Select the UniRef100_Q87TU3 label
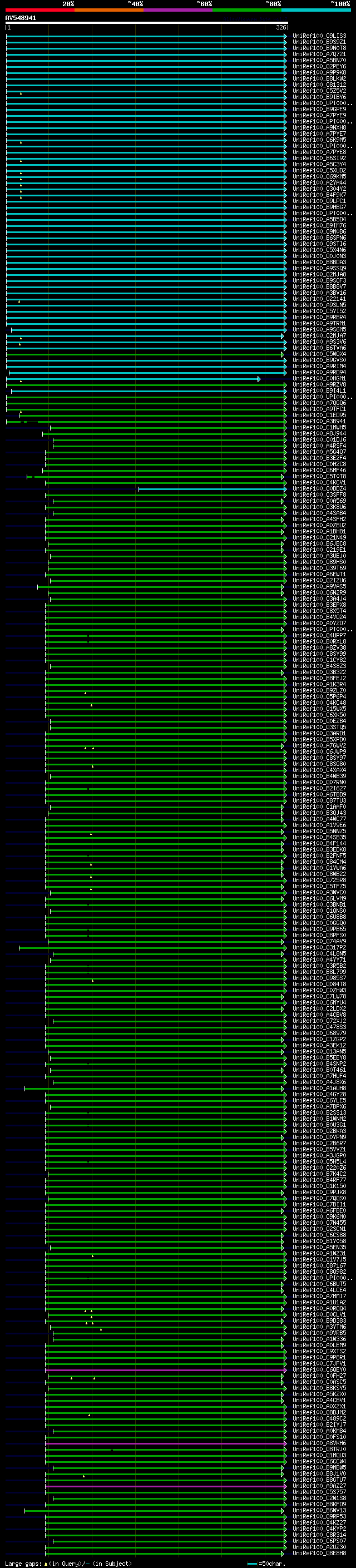Screen dimensions: 356x1568 pyautogui.click(x=319, y=801)
